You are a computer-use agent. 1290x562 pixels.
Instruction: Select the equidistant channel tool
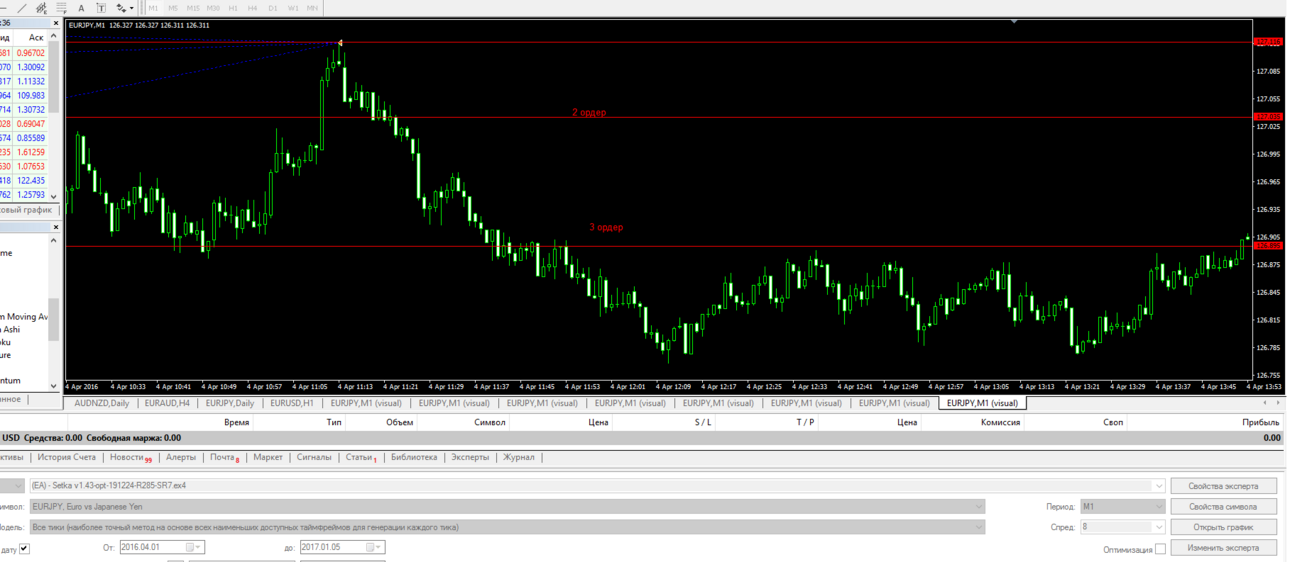click(x=41, y=8)
